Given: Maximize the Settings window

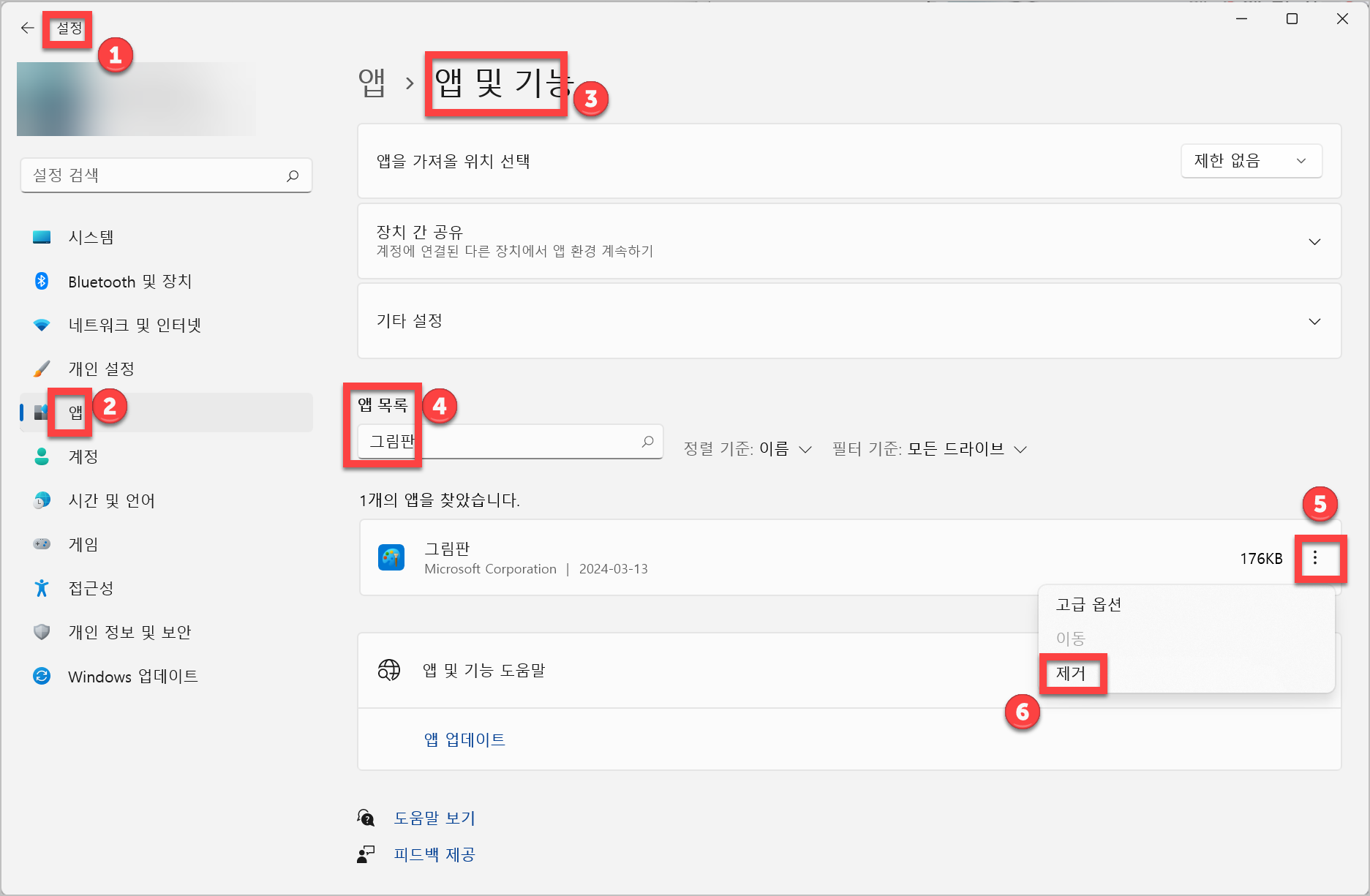Looking at the screenshot, I should (x=1292, y=19).
